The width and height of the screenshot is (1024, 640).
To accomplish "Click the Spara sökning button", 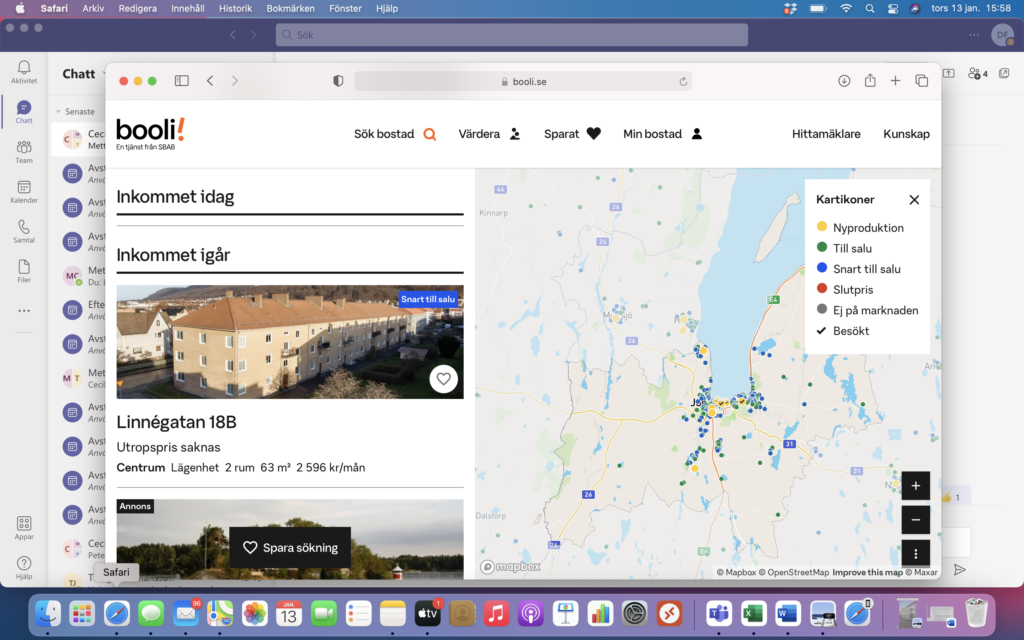I will coord(290,547).
